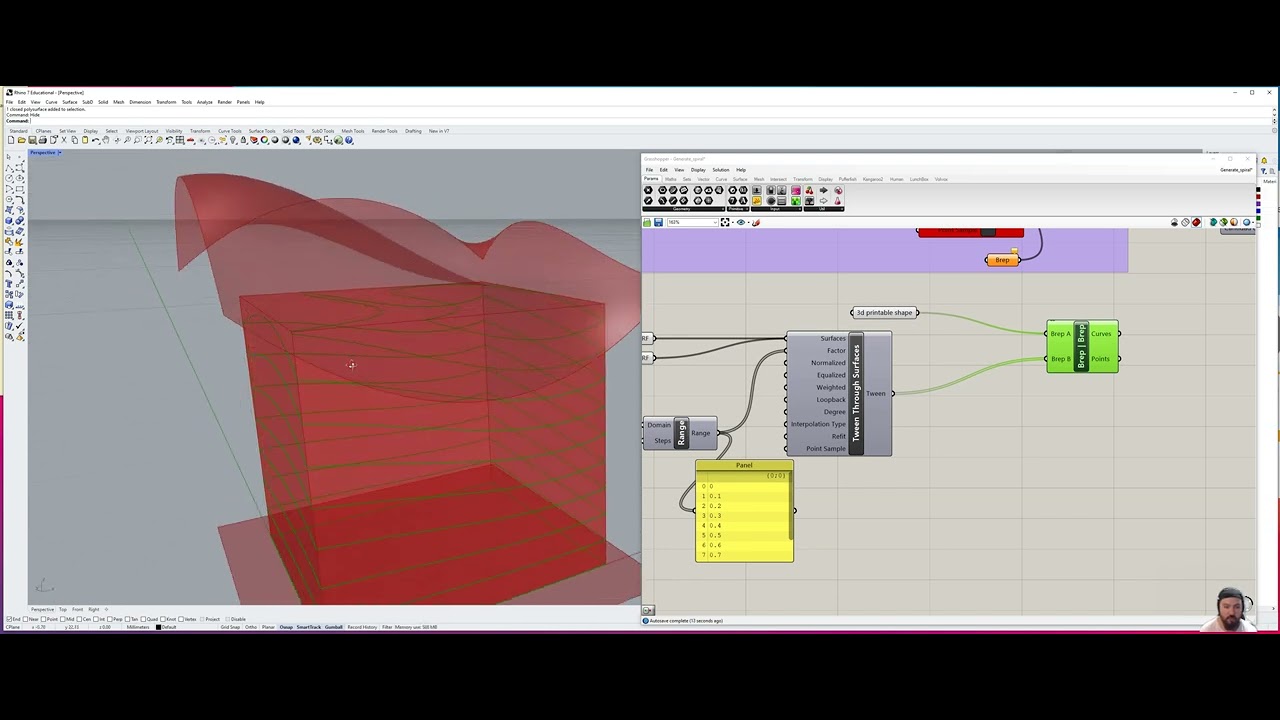
Task: Enable the Perp osnap checkbox
Action: click(110, 619)
